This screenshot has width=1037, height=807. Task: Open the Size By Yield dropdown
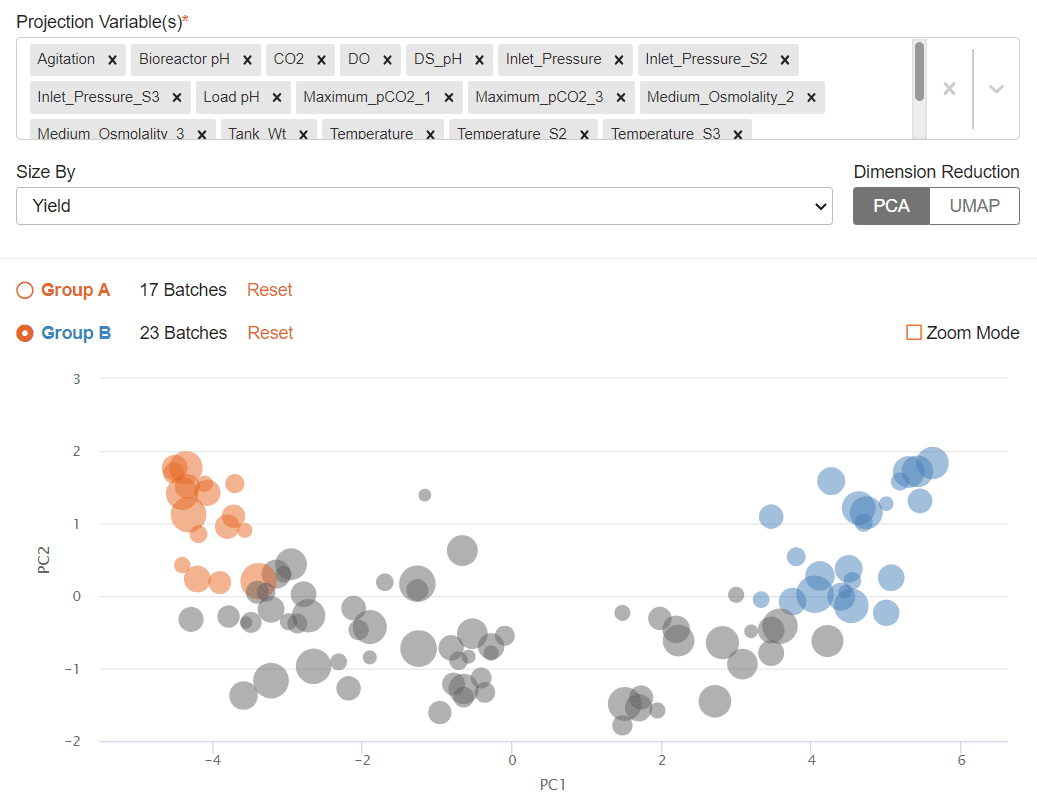coord(424,206)
